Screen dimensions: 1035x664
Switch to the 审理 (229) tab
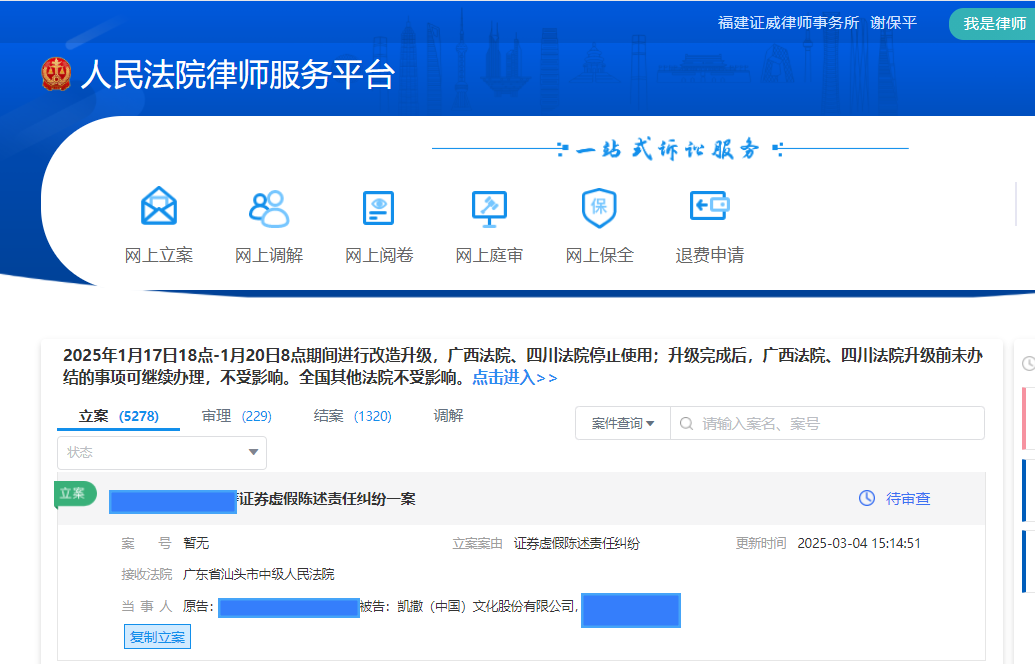click(x=236, y=416)
